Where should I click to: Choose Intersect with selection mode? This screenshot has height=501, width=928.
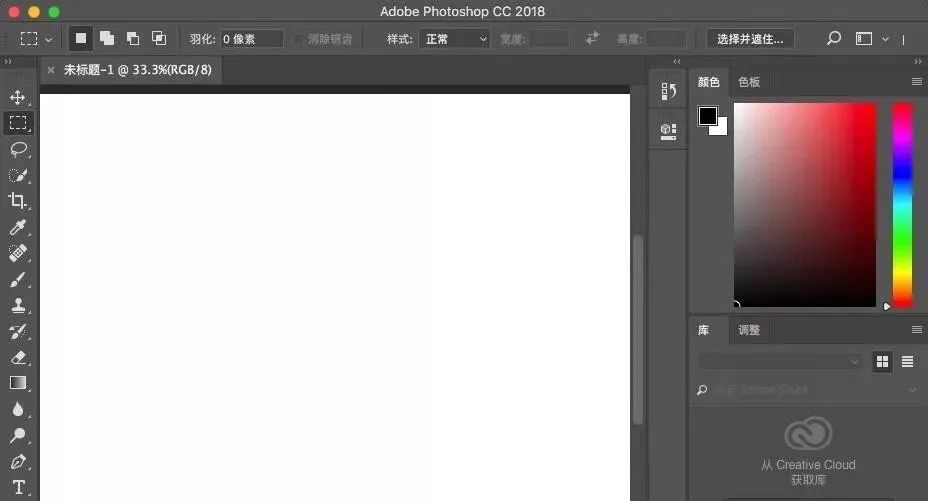pyautogui.click(x=159, y=38)
